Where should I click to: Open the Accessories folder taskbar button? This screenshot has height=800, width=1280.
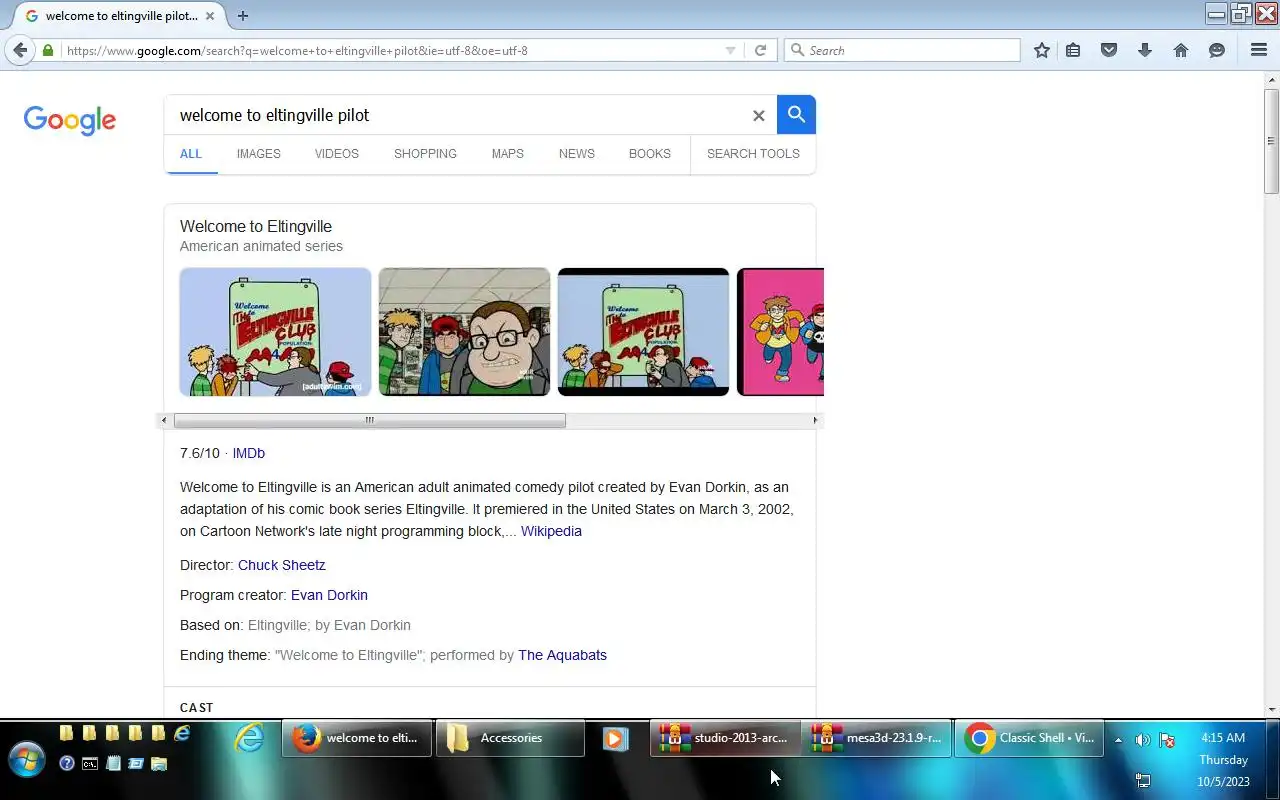tap(510, 738)
